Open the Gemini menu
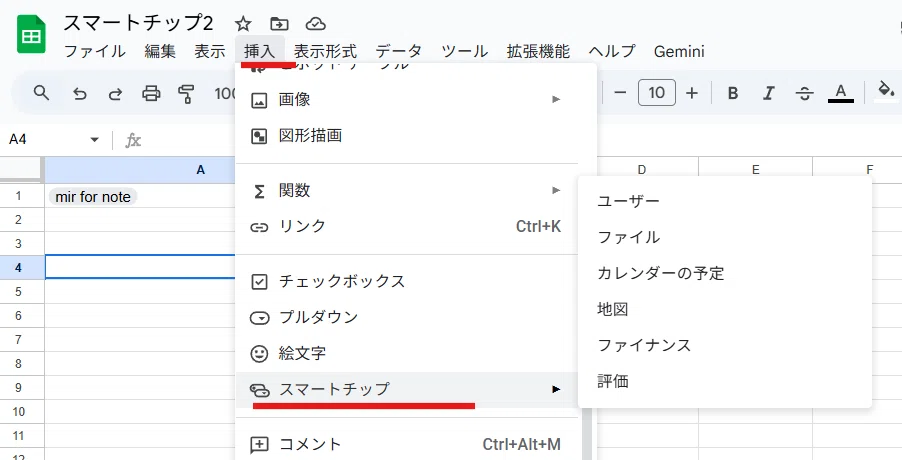The image size is (902, 460). click(x=679, y=51)
